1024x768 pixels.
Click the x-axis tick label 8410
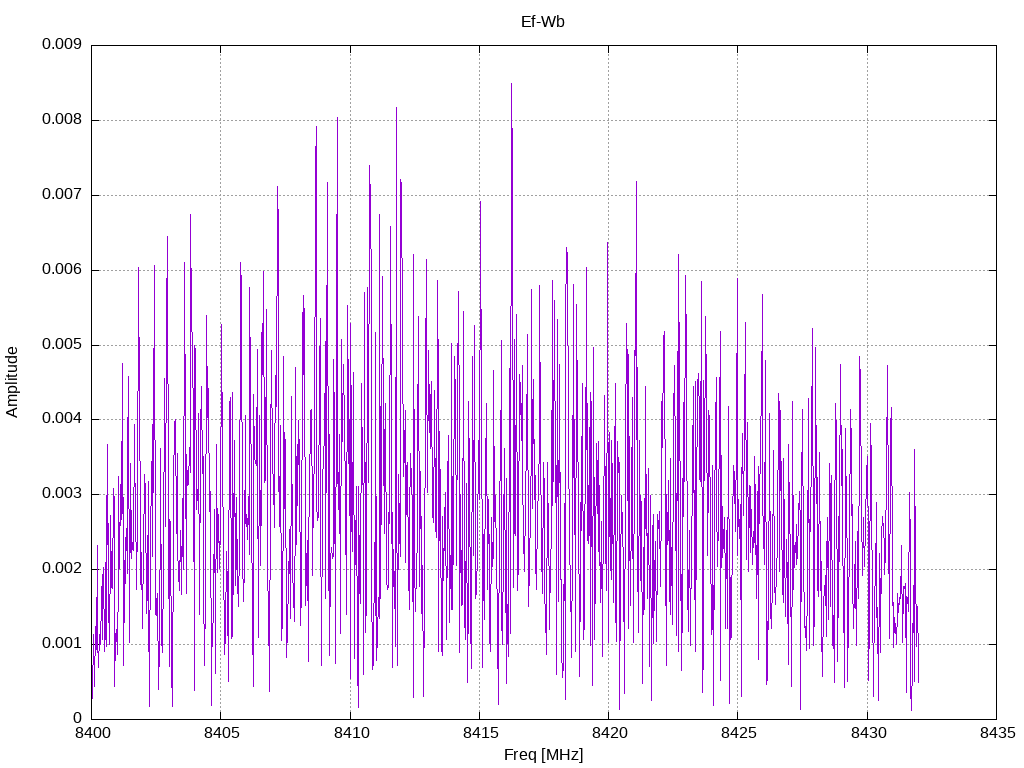pyautogui.click(x=351, y=733)
